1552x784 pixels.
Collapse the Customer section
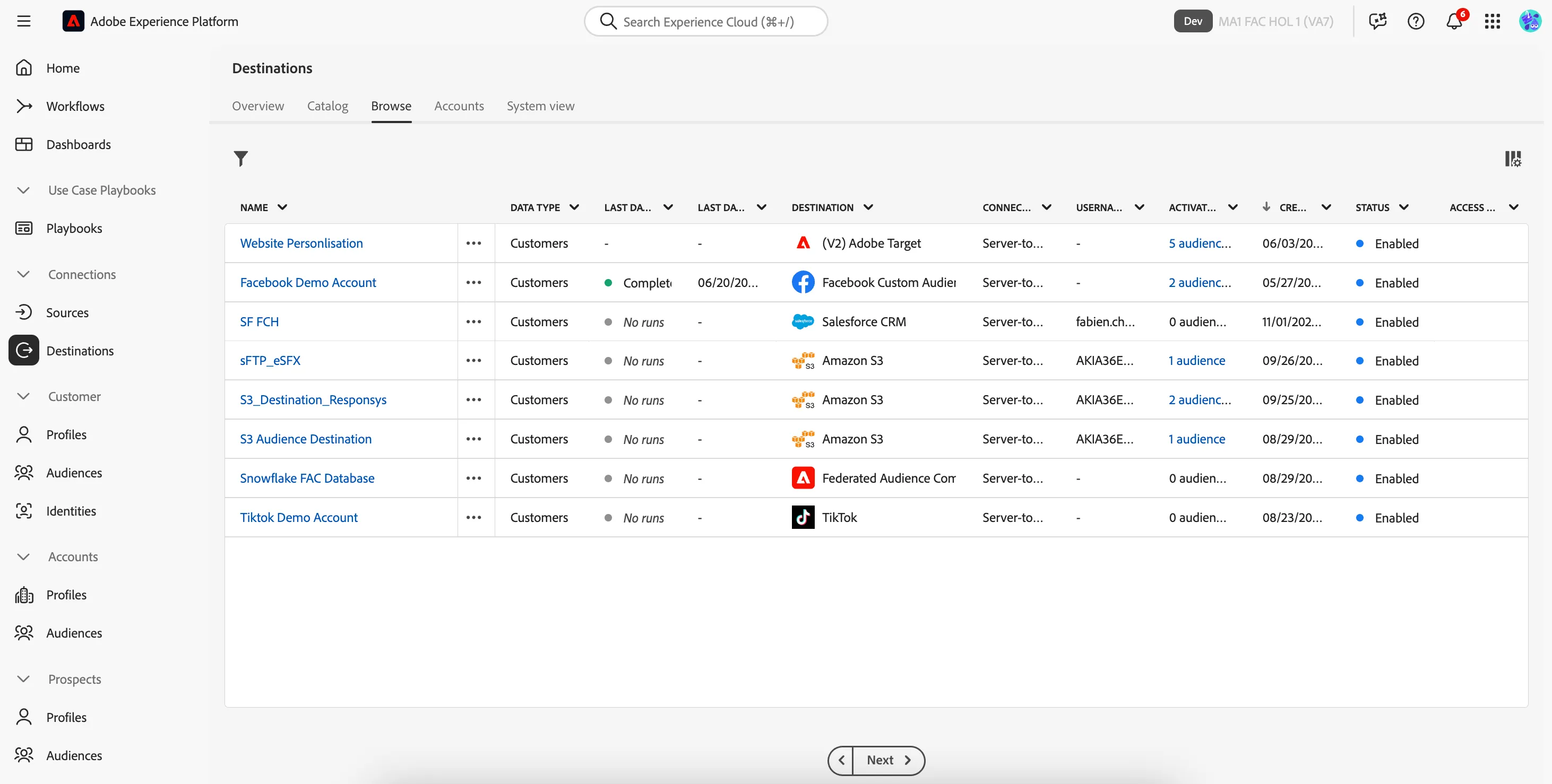(x=23, y=396)
